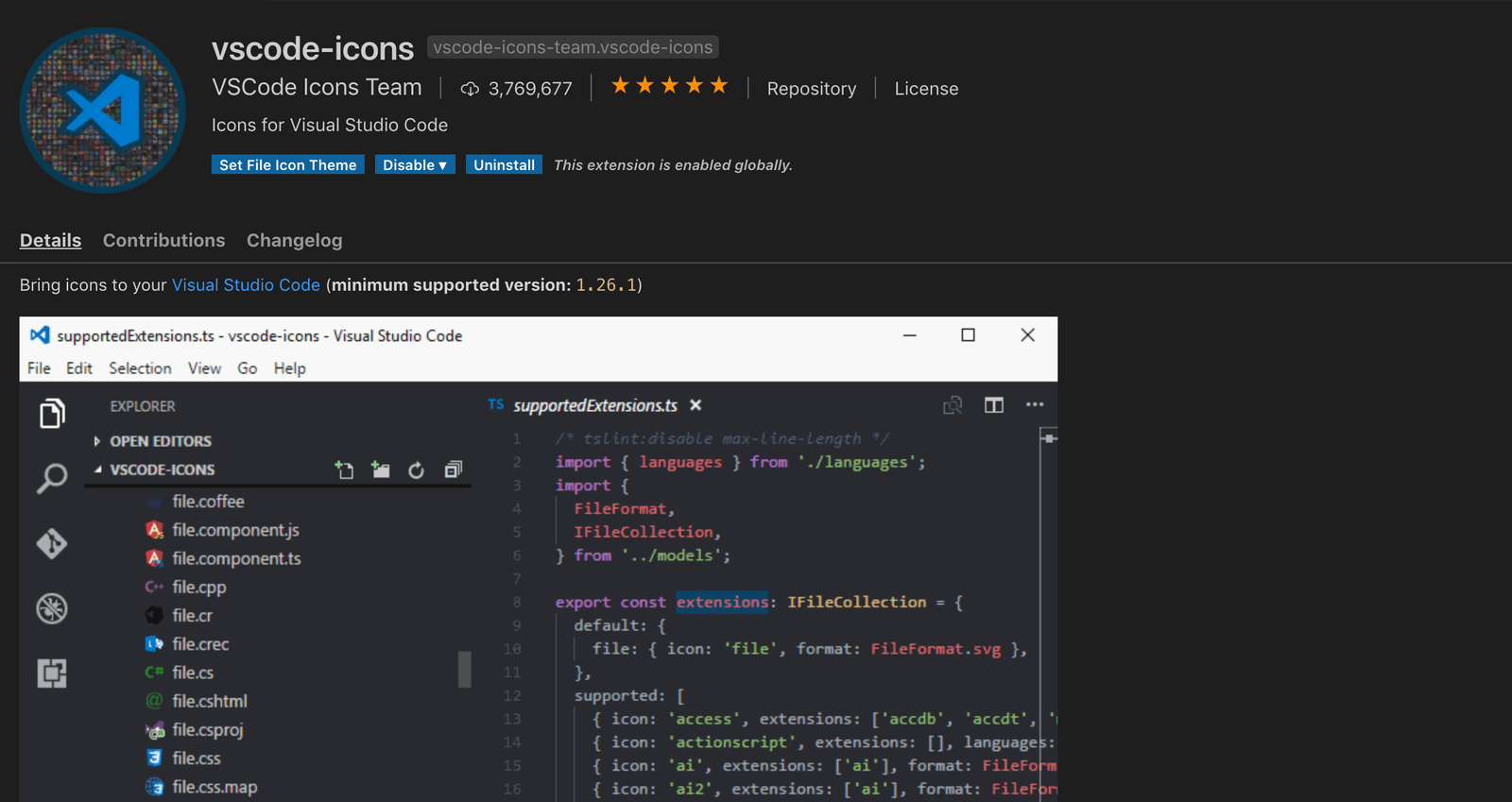Click New File icon in VSCODE-ICONS header

click(344, 469)
